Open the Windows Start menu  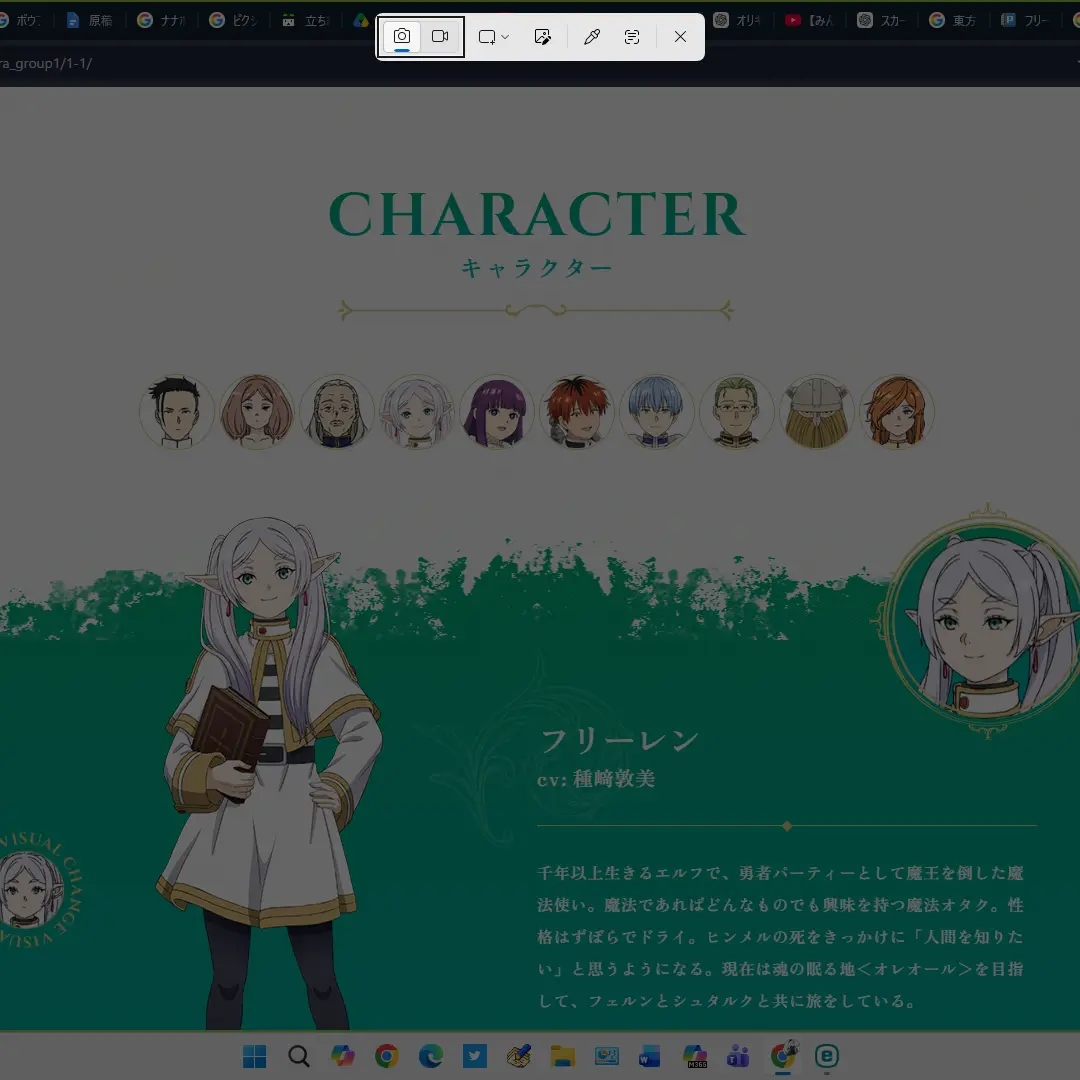pyautogui.click(x=254, y=1056)
